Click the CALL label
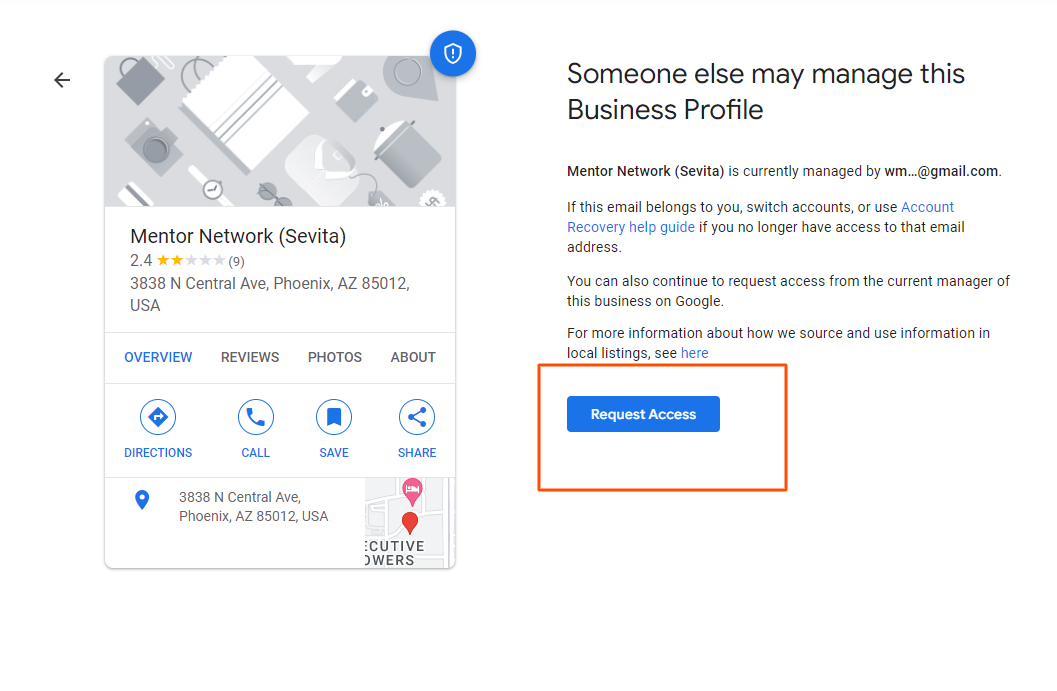The height and width of the screenshot is (691, 1057). [x=255, y=452]
